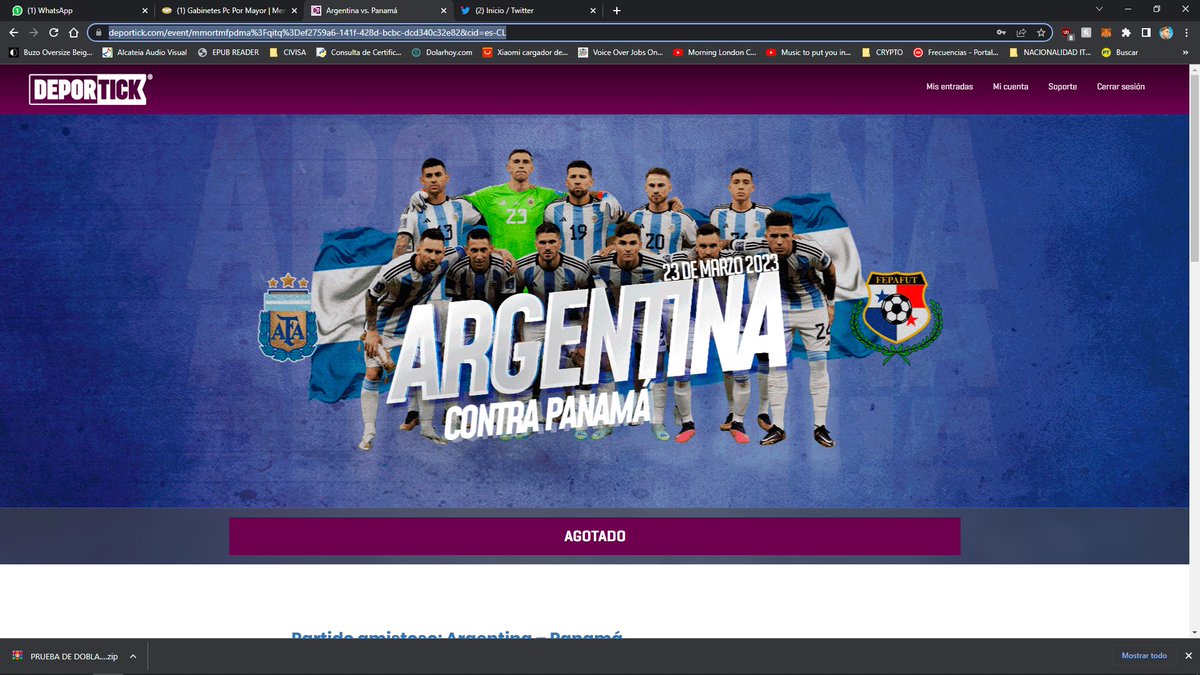The height and width of the screenshot is (675, 1200).
Task: Open Music to put you in bookmark
Action: (809, 52)
